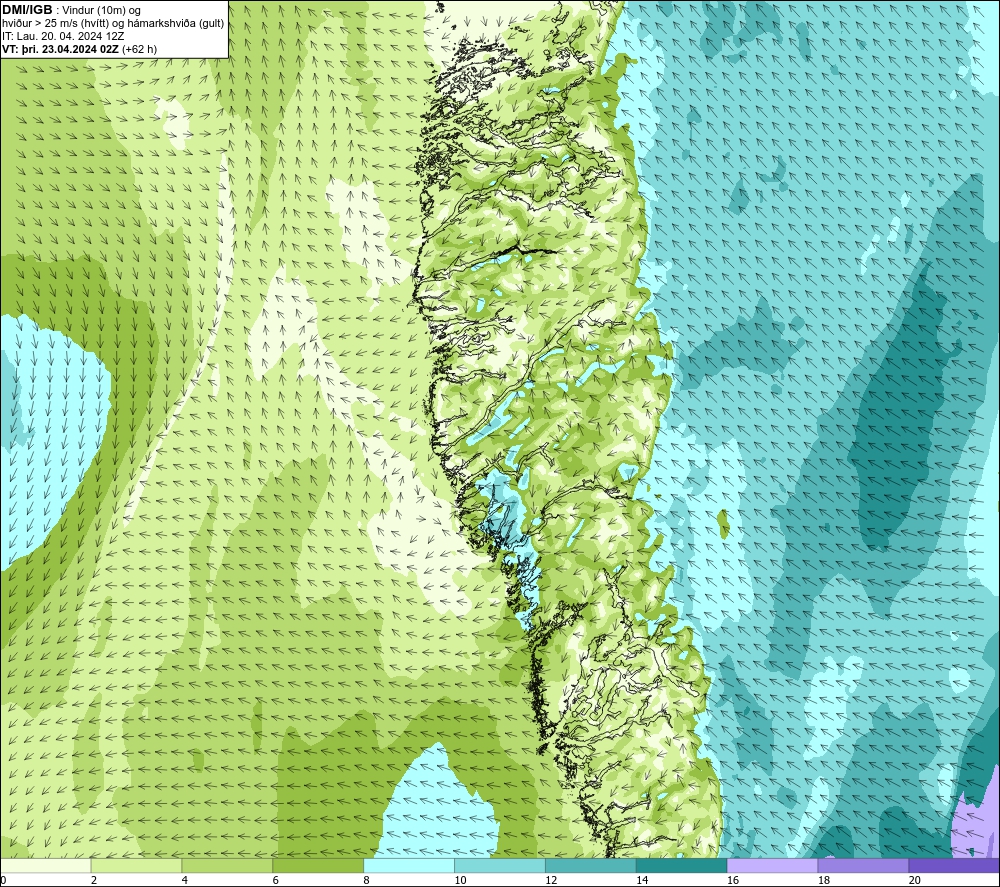
Task: Click the legend label '14'
Action: (x=642, y=880)
